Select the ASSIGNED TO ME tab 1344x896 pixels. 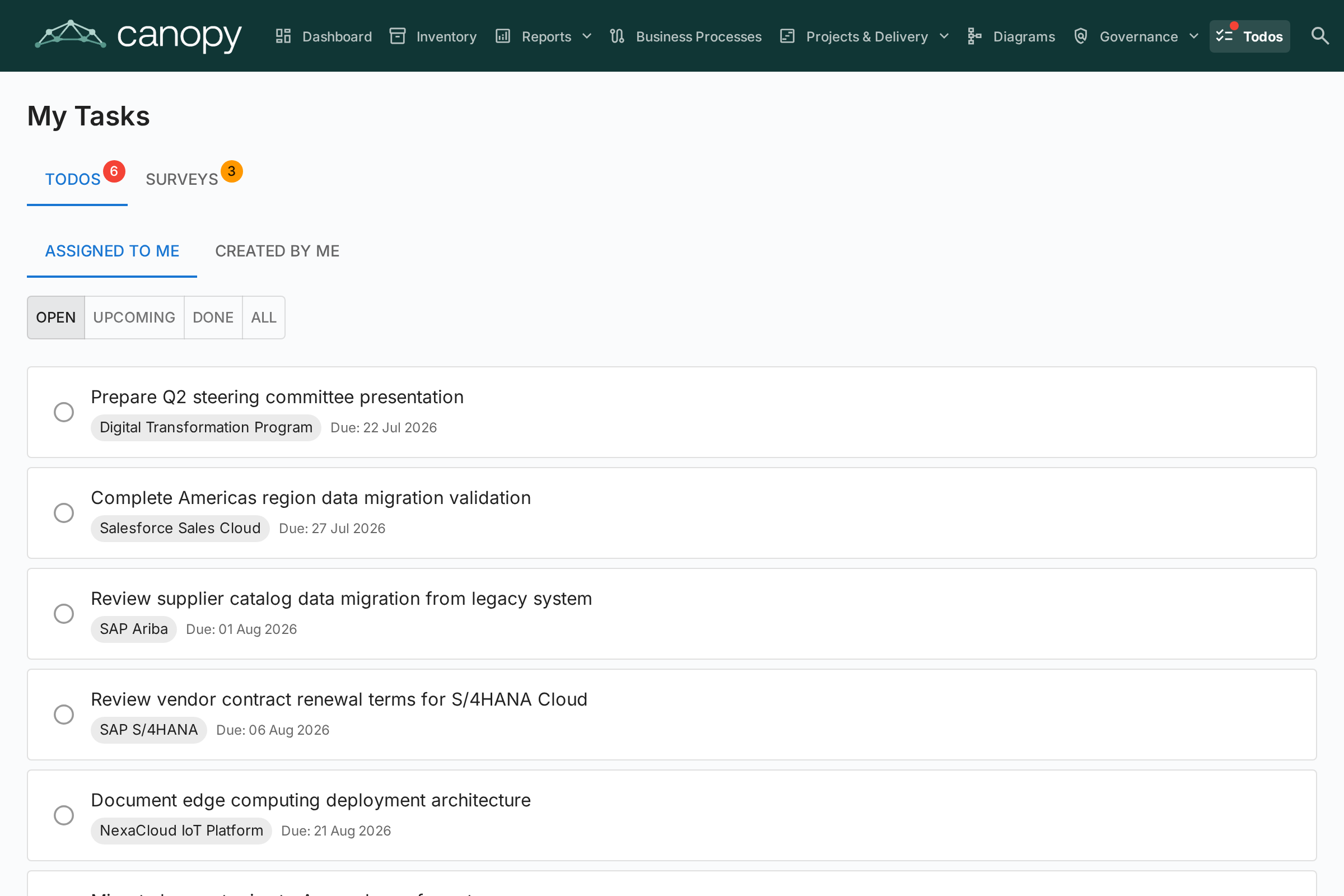(112, 251)
